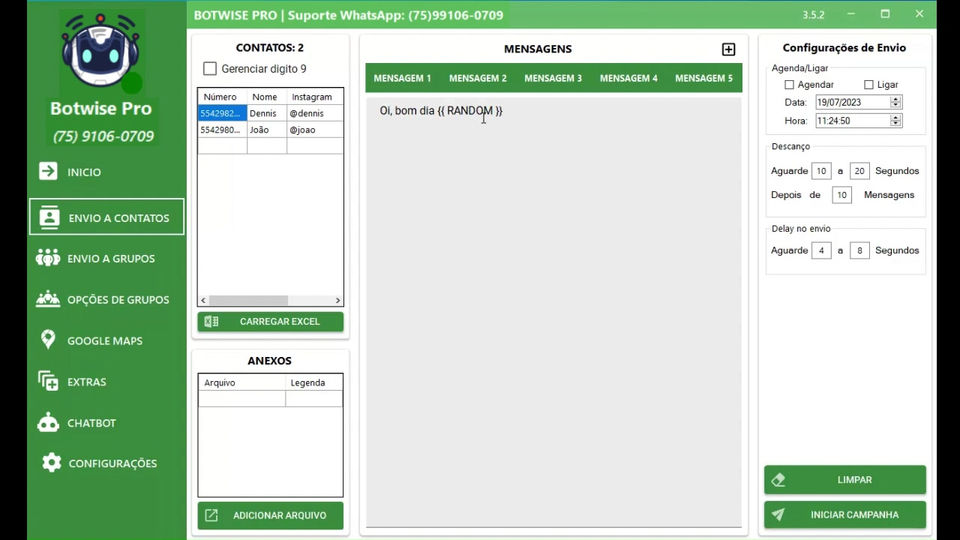The image size is (960, 540).
Task: Click the external-link icon on Adicionar Arquivo
Action: pyautogui.click(x=211, y=516)
